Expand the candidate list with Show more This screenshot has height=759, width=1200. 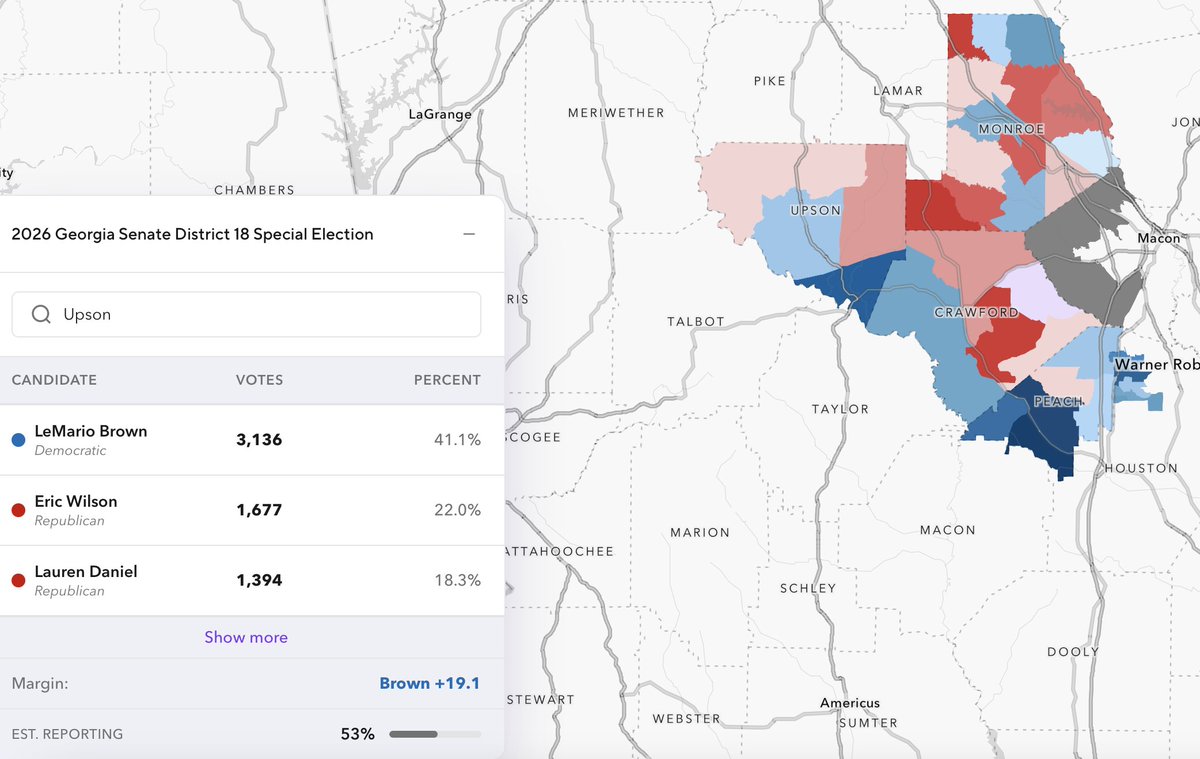pyautogui.click(x=246, y=637)
